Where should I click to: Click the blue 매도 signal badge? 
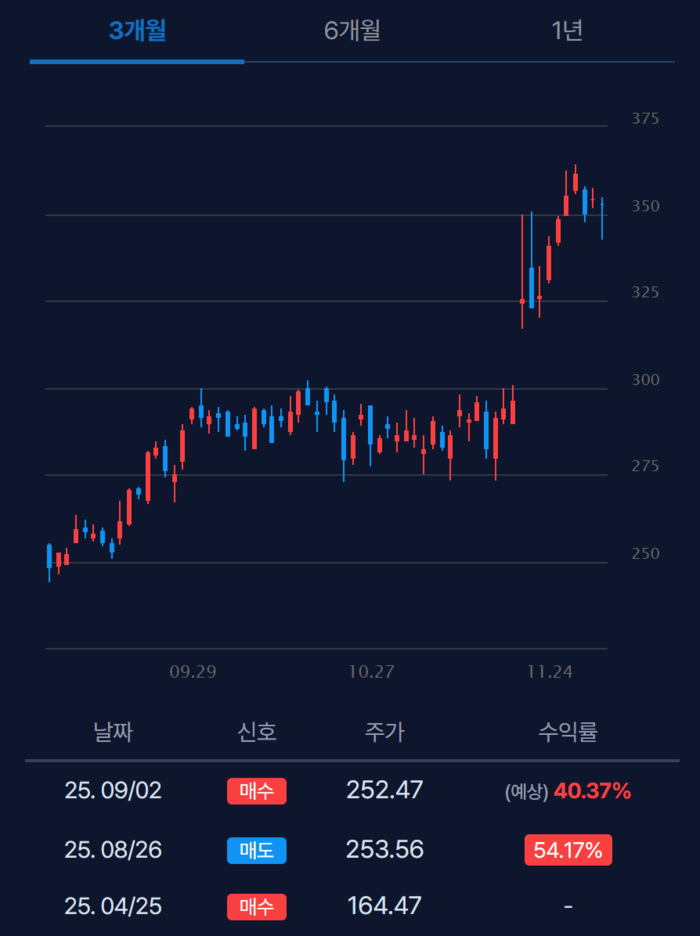click(256, 850)
